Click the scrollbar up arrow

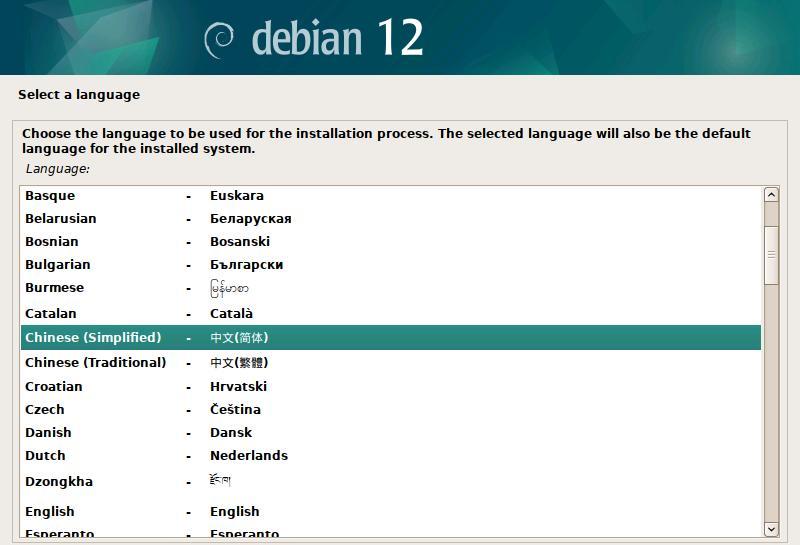click(x=771, y=195)
